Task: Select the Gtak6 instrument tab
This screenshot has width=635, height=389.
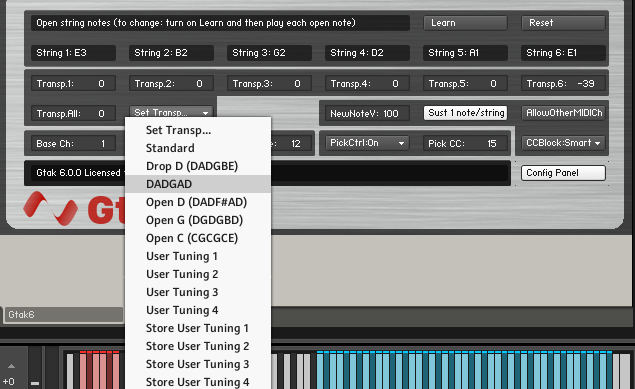Action: coord(63,315)
